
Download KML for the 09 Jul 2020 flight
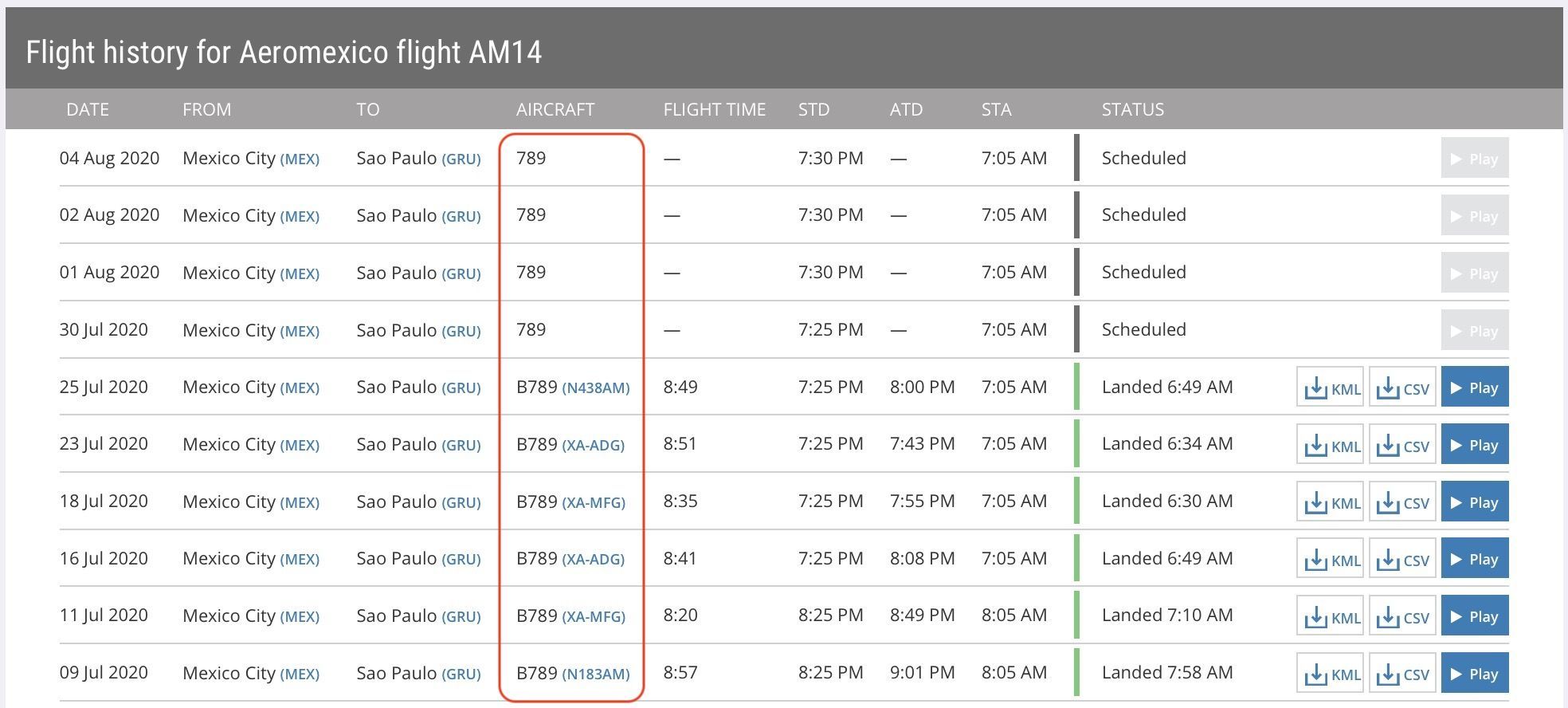(x=1330, y=674)
